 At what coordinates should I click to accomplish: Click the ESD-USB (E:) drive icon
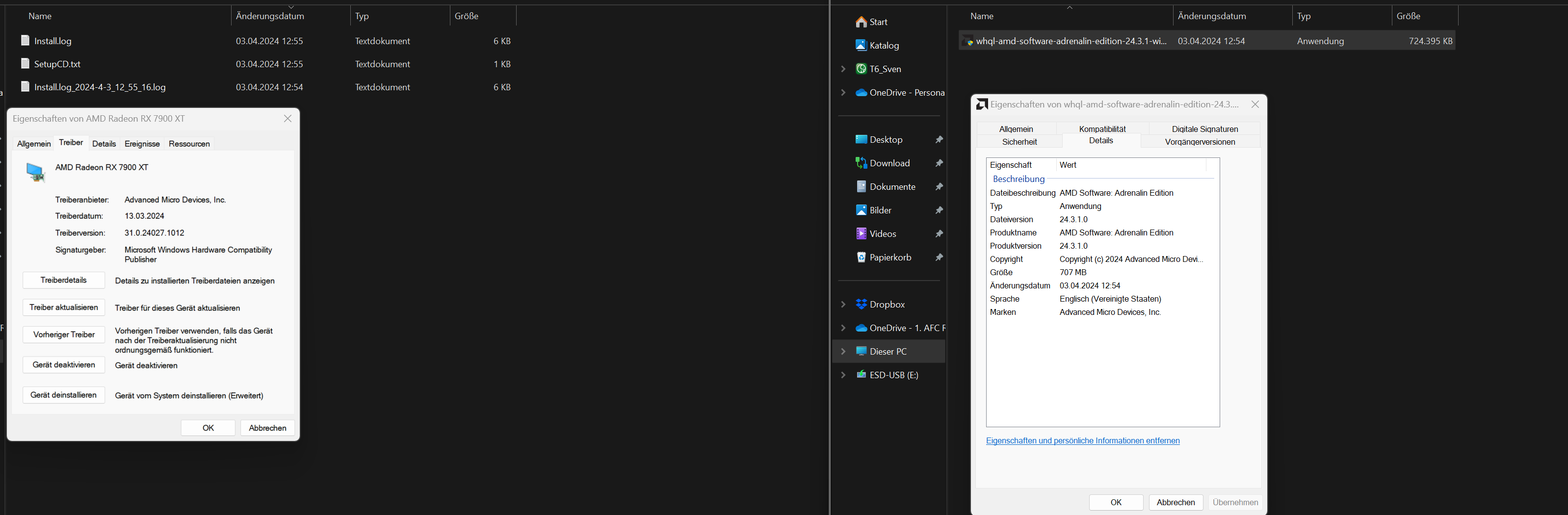861,375
